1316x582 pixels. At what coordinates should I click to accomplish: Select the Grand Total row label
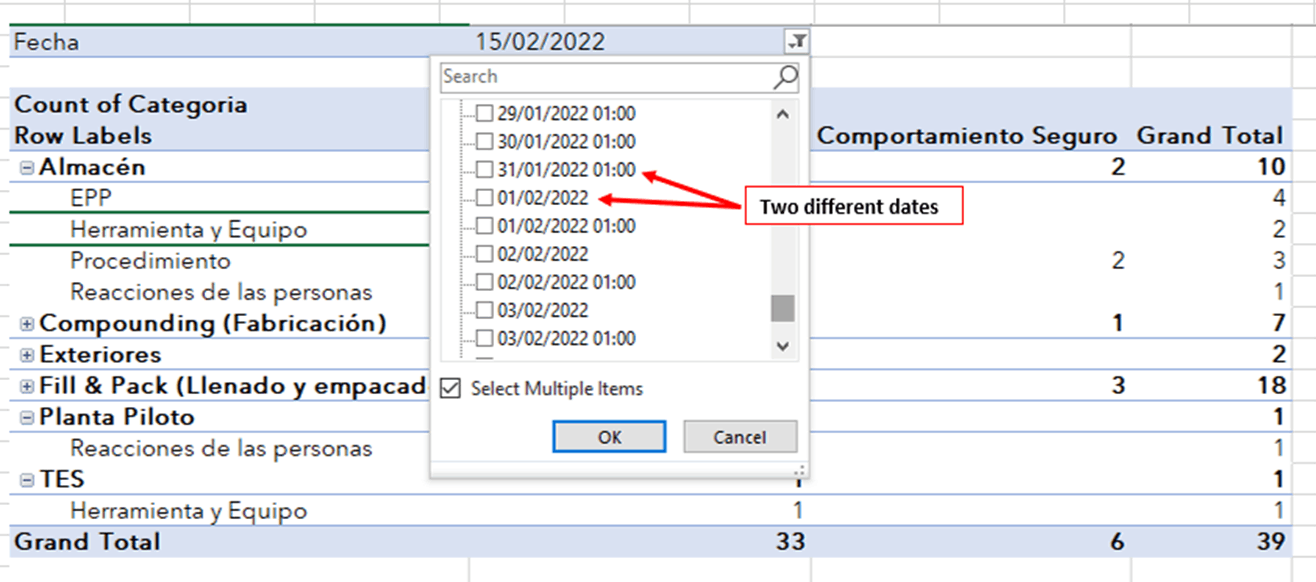point(87,542)
